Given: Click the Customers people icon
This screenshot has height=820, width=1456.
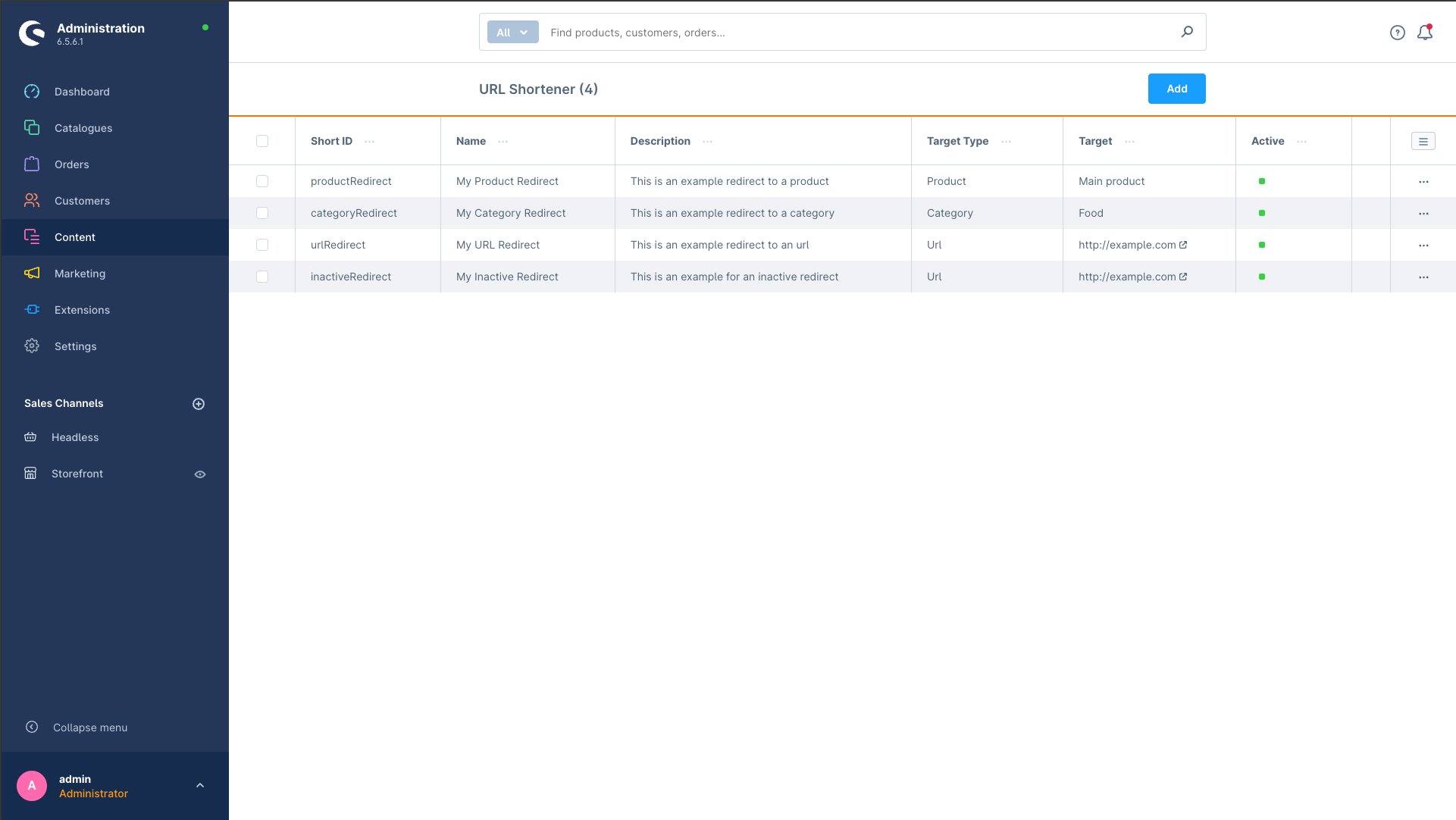Looking at the screenshot, I should point(32,200).
